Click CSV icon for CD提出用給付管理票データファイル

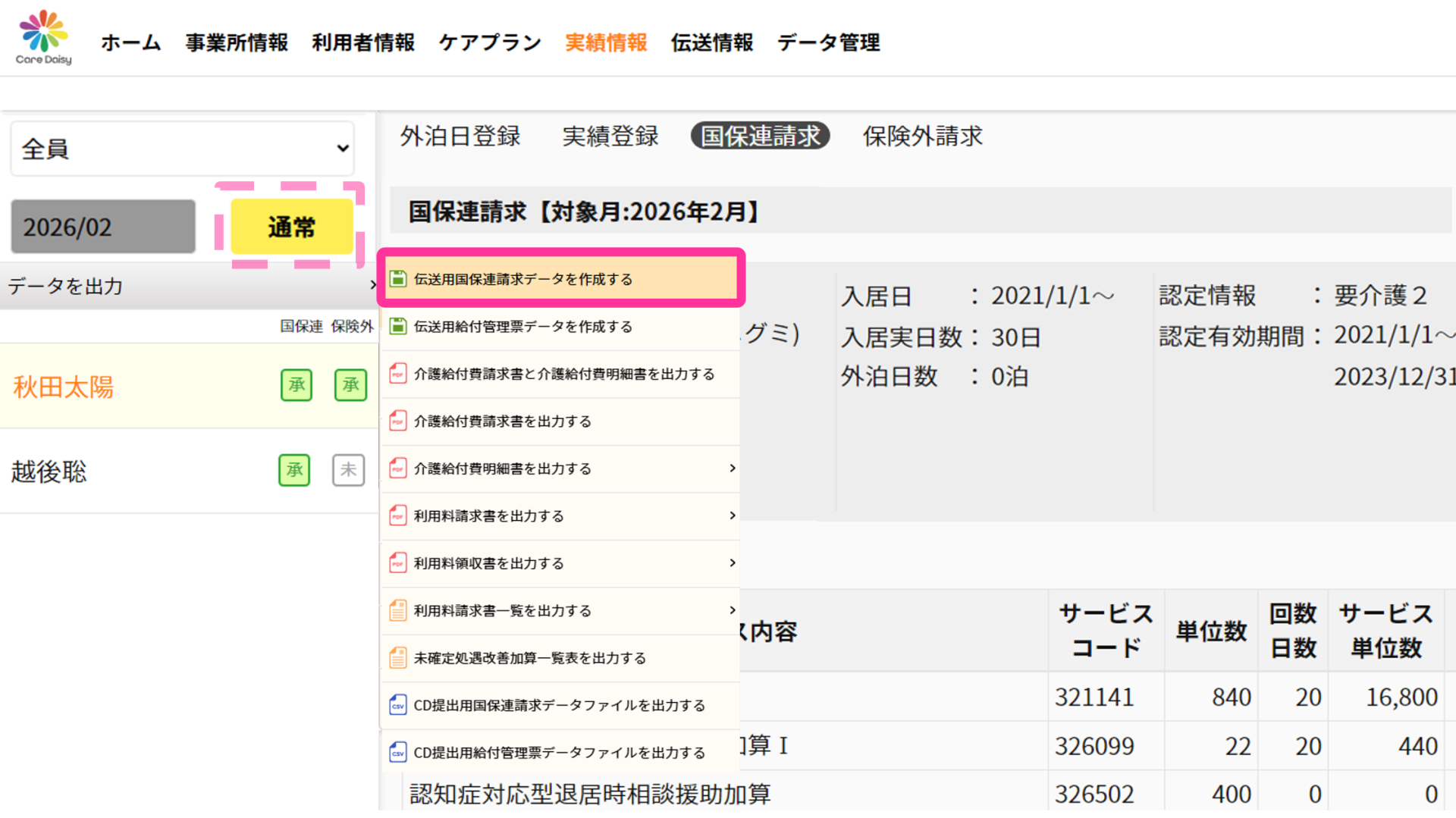pyautogui.click(x=398, y=752)
